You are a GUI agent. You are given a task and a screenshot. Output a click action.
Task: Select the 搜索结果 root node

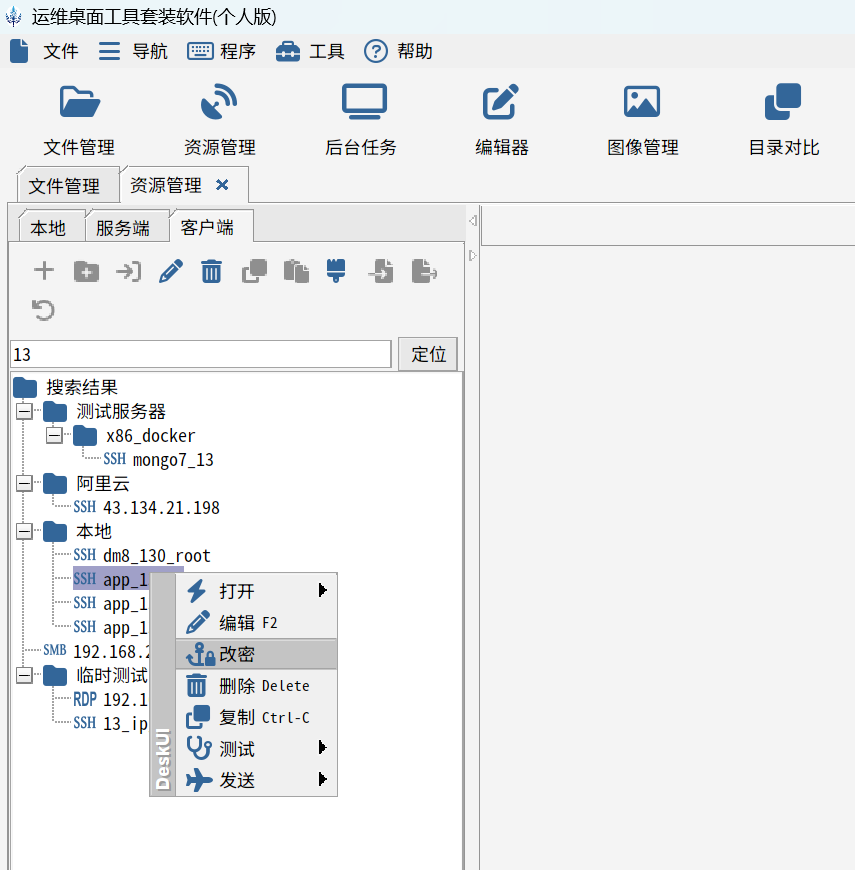pos(65,387)
